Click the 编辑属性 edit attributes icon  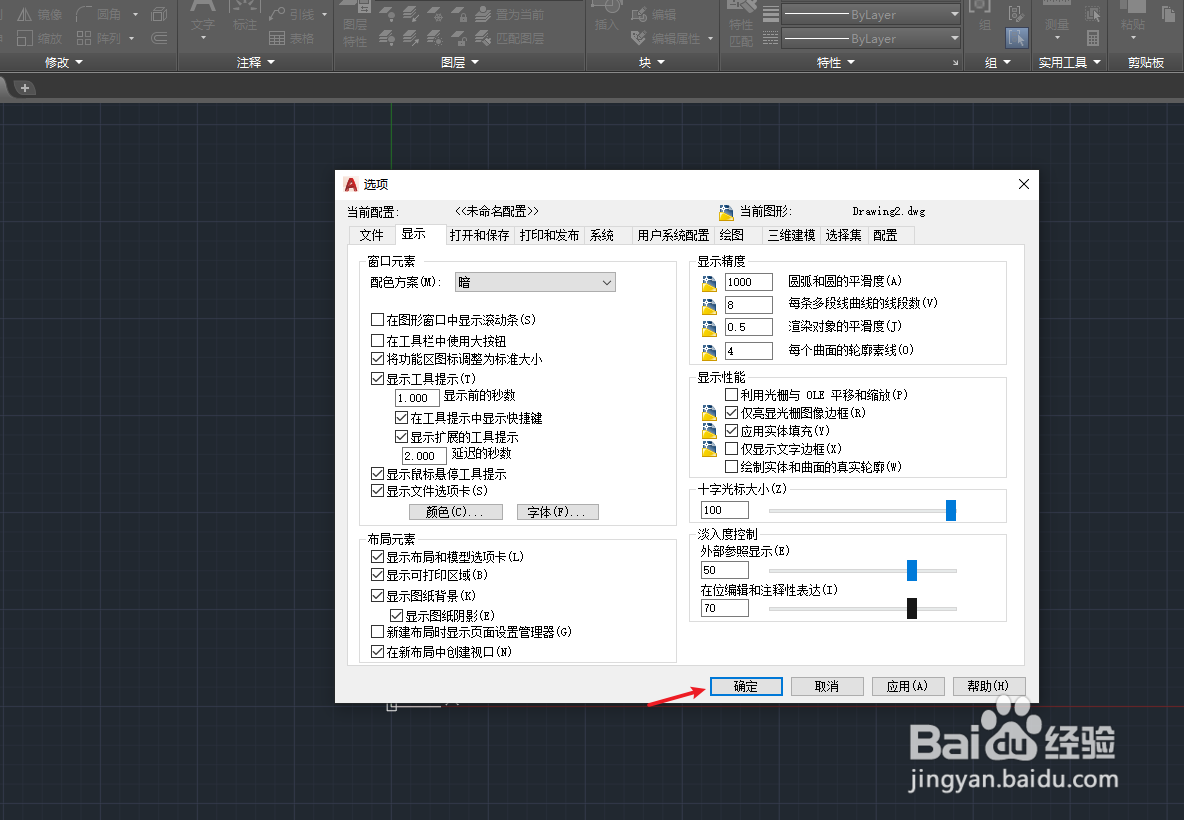click(639, 38)
